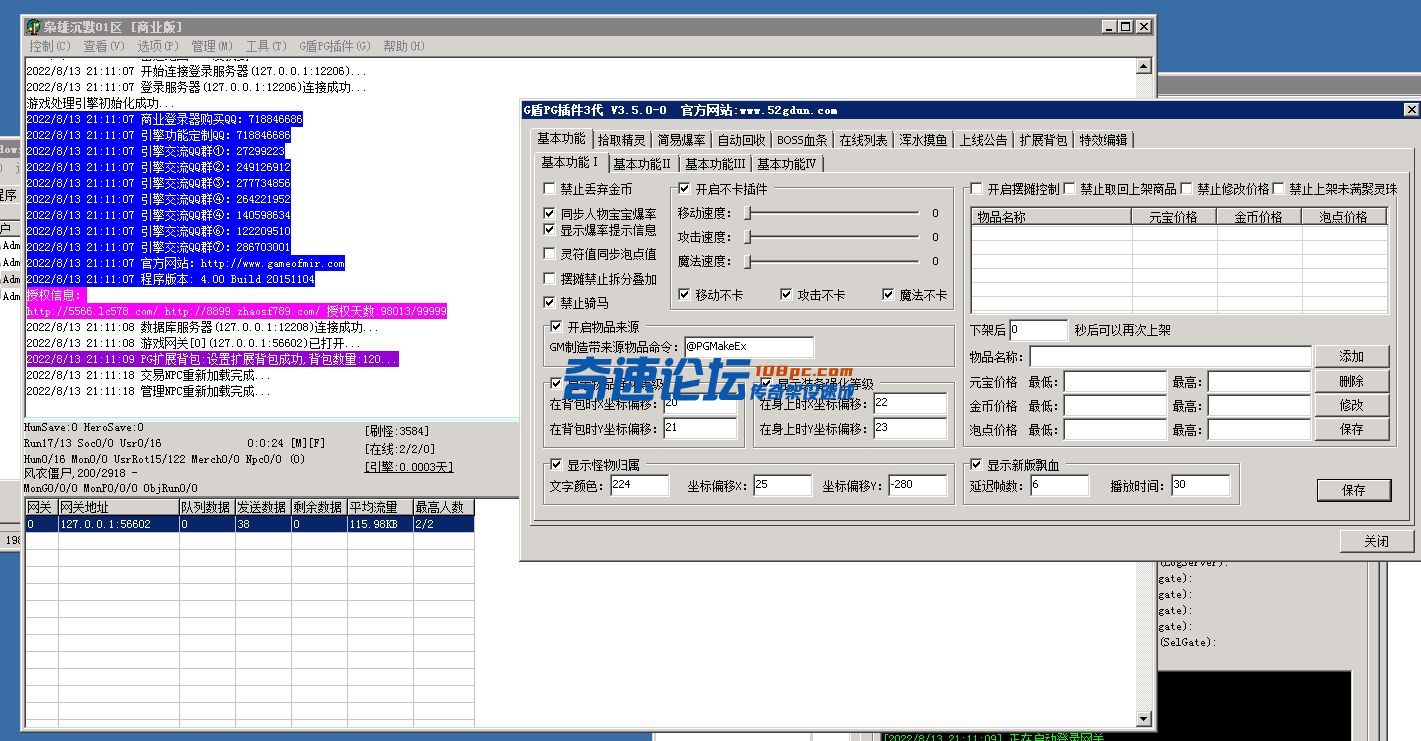Click the 延迟帧数 input field
The width and height of the screenshot is (1421, 741).
click(x=1059, y=486)
